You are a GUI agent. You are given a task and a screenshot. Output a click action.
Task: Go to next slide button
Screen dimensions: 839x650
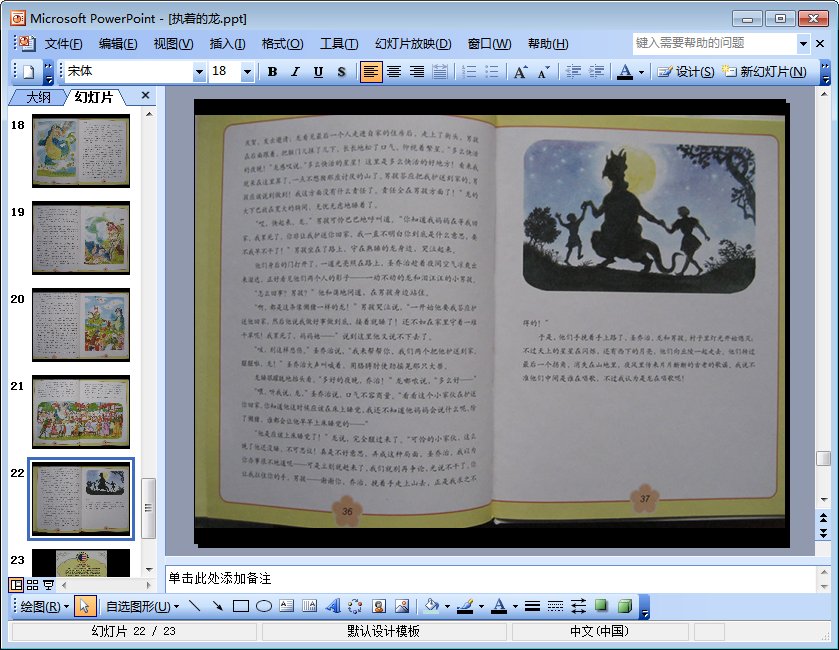point(823,533)
